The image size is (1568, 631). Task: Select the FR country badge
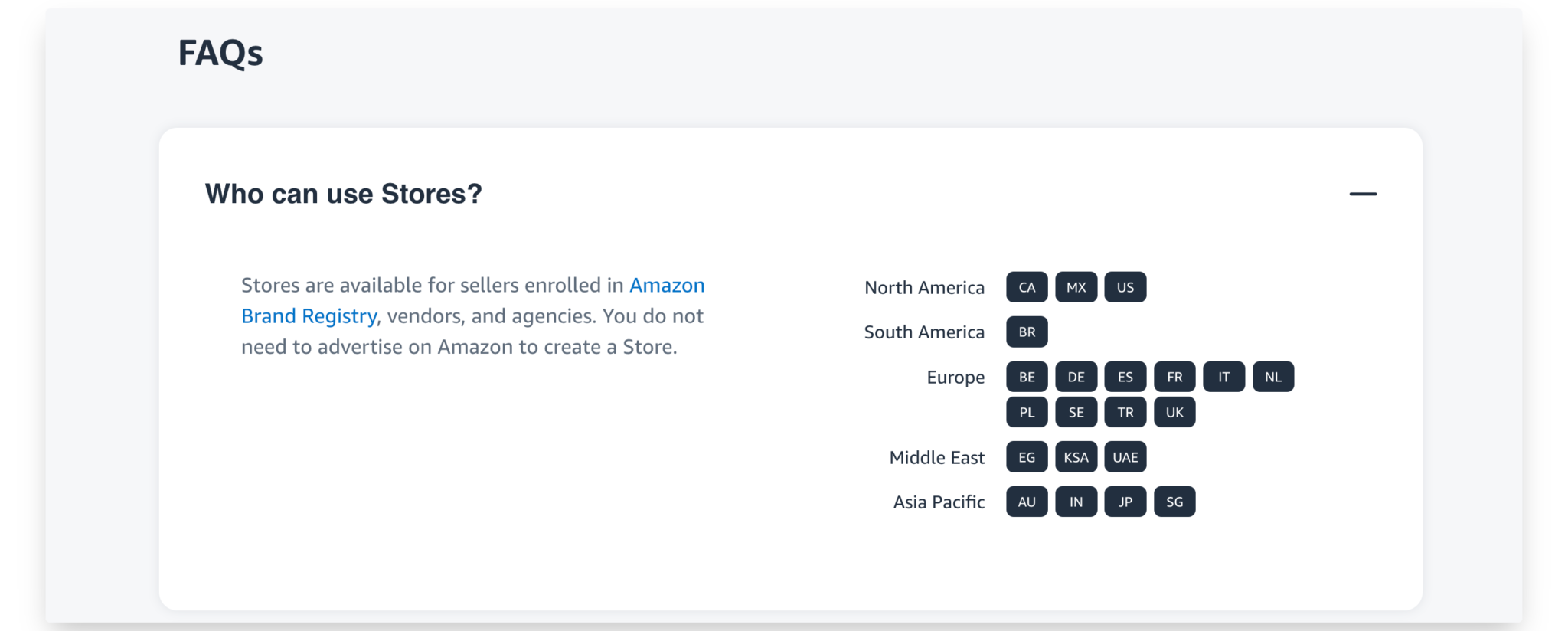(1174, 376)
